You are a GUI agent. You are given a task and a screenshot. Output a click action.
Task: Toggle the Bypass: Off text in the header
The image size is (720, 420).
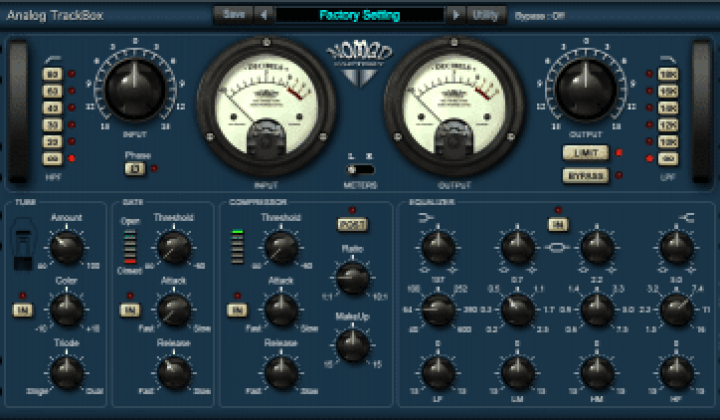click(540, 16)
